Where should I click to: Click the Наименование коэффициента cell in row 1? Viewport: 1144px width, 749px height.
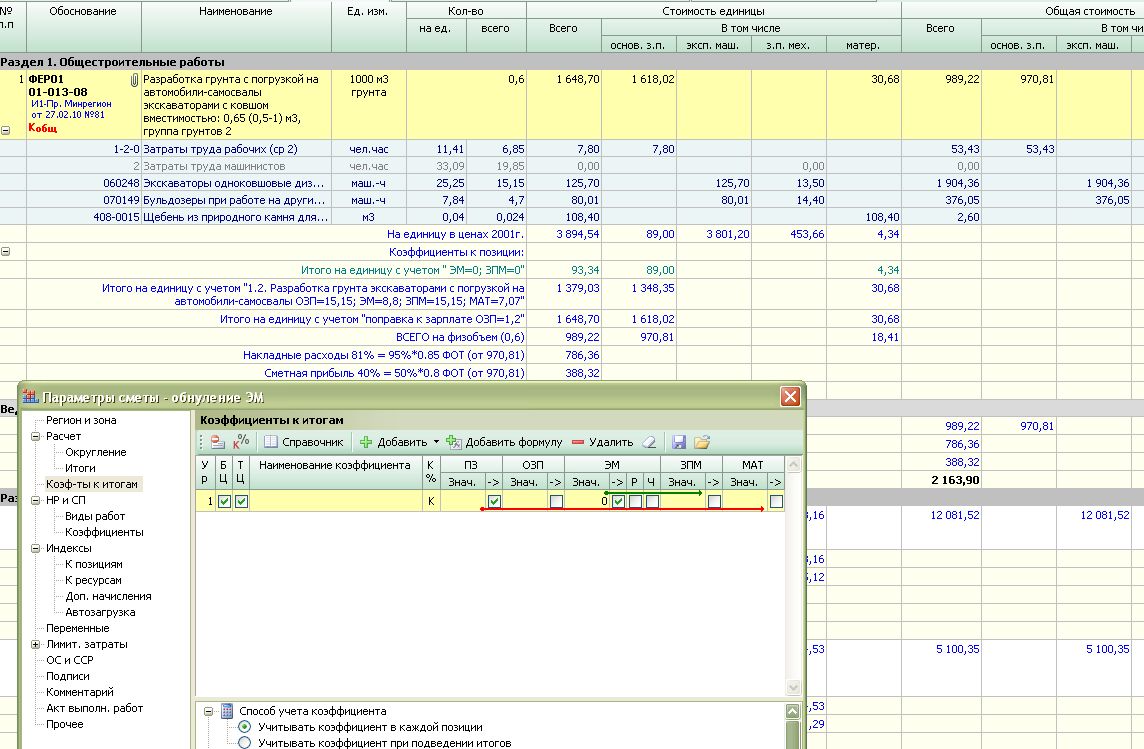[335, 502]
